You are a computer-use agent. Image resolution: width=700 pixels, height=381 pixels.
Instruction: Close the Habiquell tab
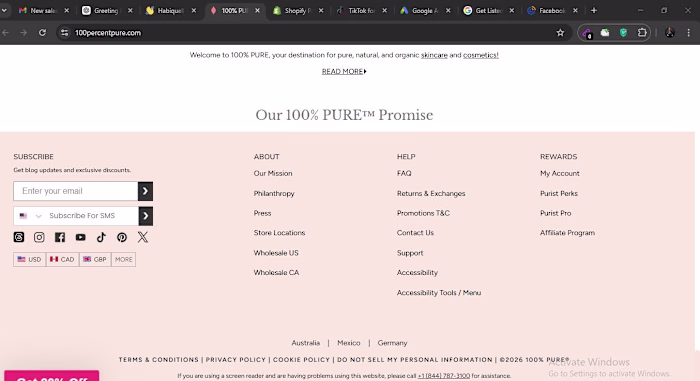[x=194, y=10]
